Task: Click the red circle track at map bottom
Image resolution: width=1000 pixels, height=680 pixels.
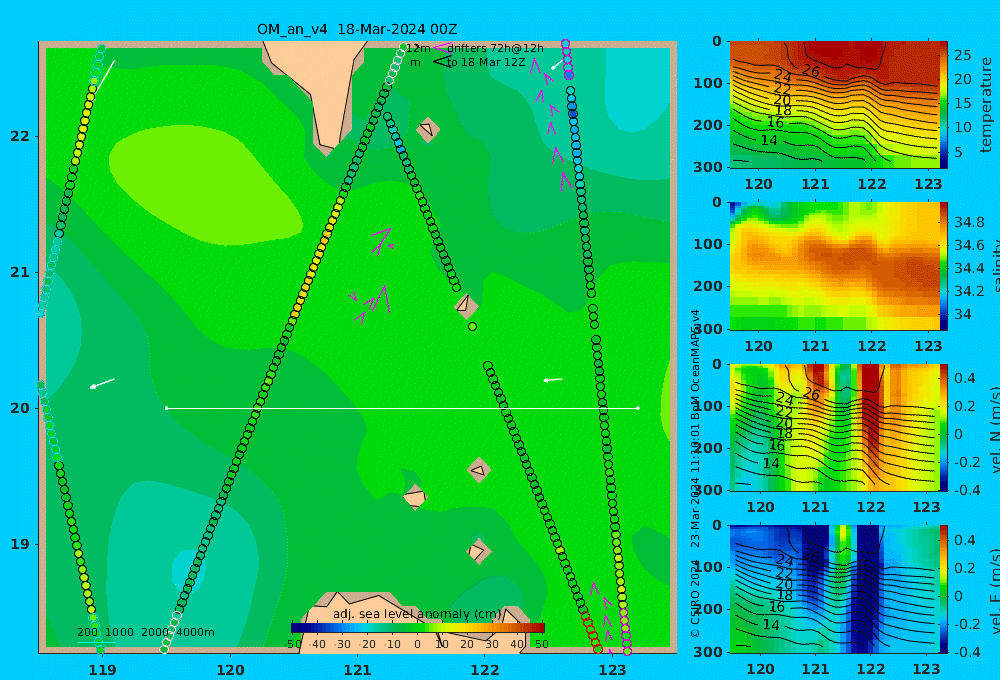Action: [591, 633]
